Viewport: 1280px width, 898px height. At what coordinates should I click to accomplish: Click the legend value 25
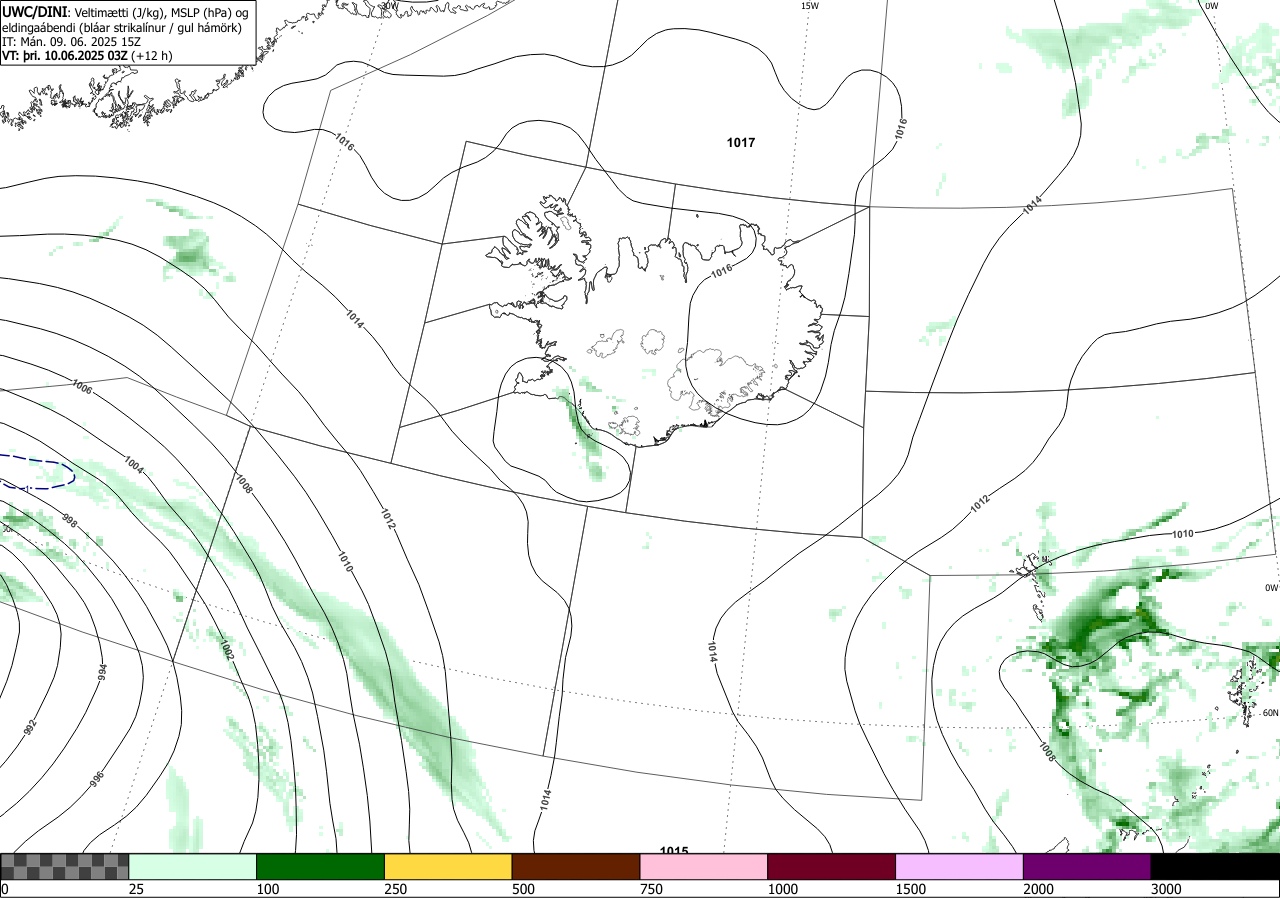click(134, 889)
